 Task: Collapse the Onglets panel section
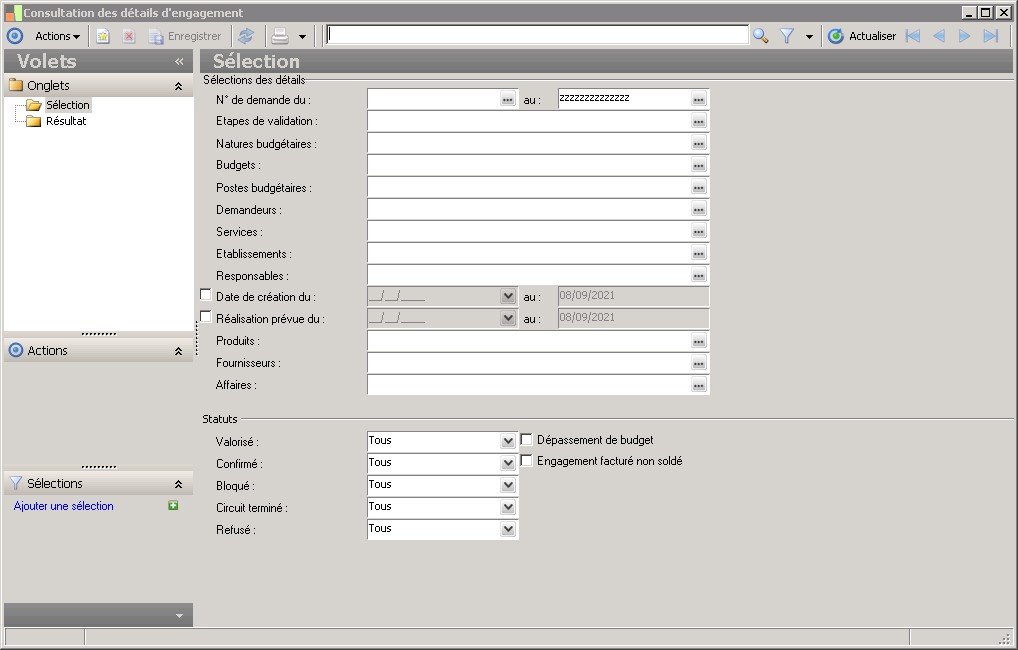point(178,86)
